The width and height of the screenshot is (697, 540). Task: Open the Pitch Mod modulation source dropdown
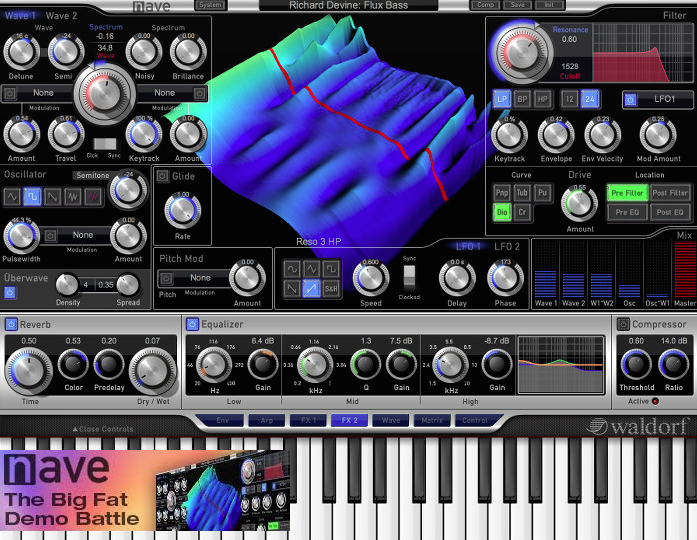pyautogui.click(x=201, y=278)
